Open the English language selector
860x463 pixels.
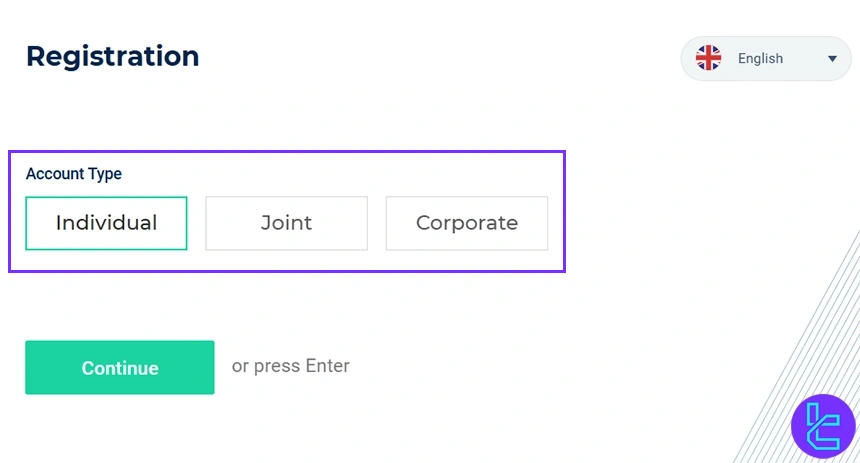click(x=766, y=59)
